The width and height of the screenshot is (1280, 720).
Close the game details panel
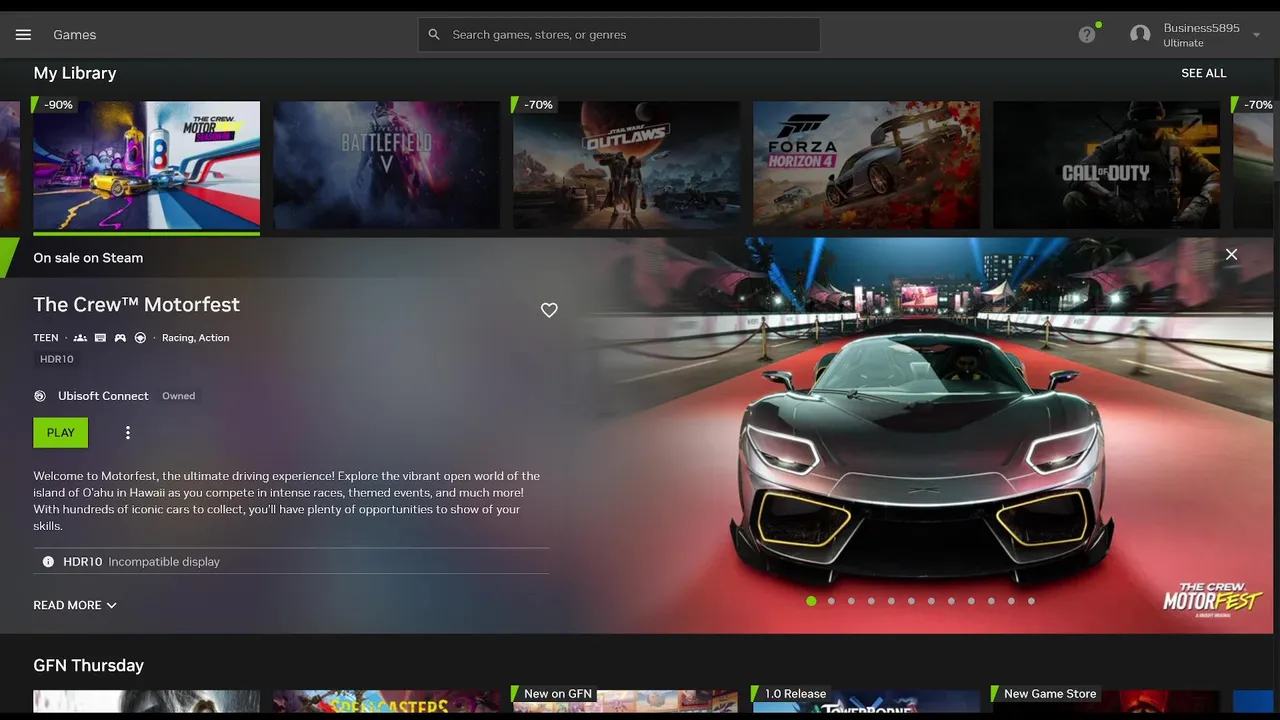click(1231, 255)
